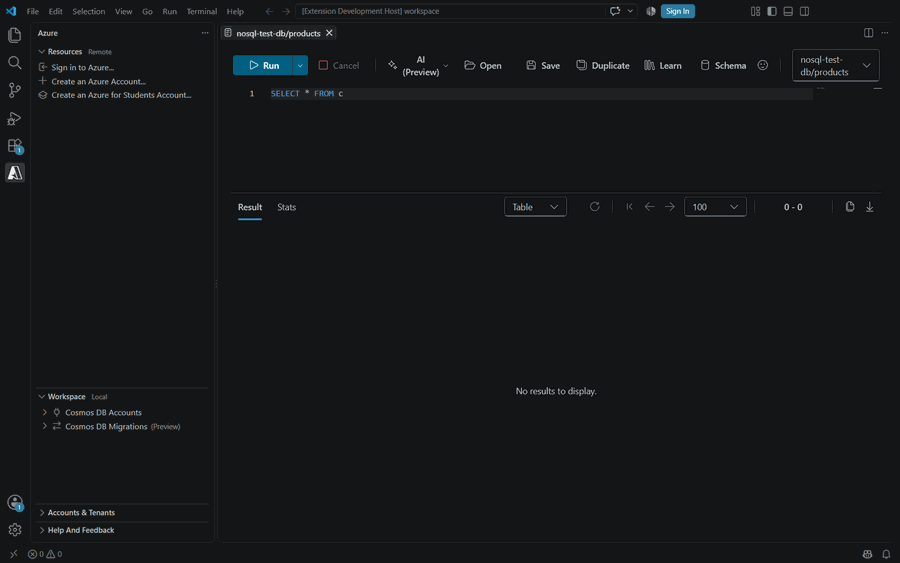Collapse the Resources section

41,52
